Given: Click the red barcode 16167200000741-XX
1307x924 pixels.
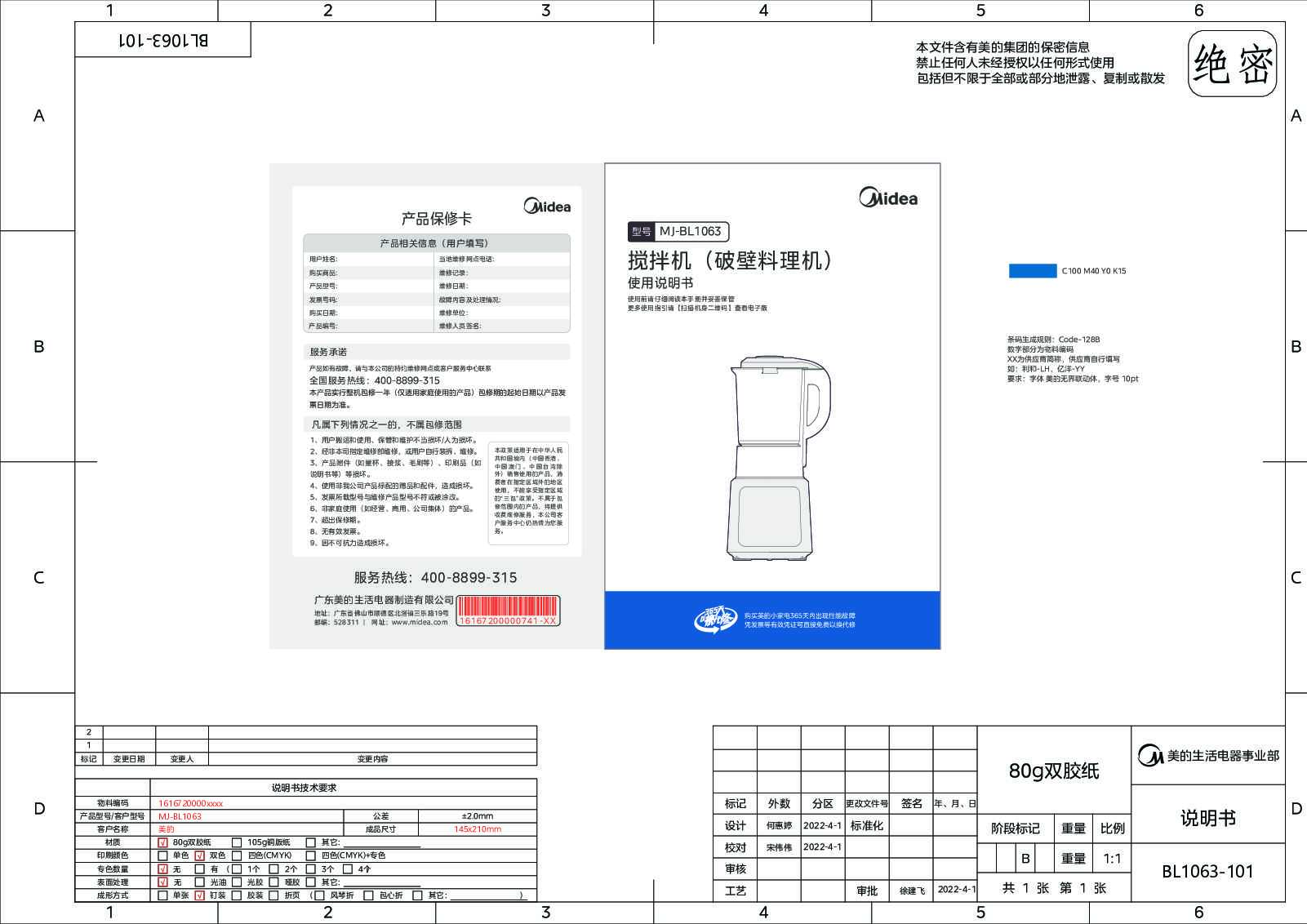Looking at the screenshot, I should tap(508, 611).
